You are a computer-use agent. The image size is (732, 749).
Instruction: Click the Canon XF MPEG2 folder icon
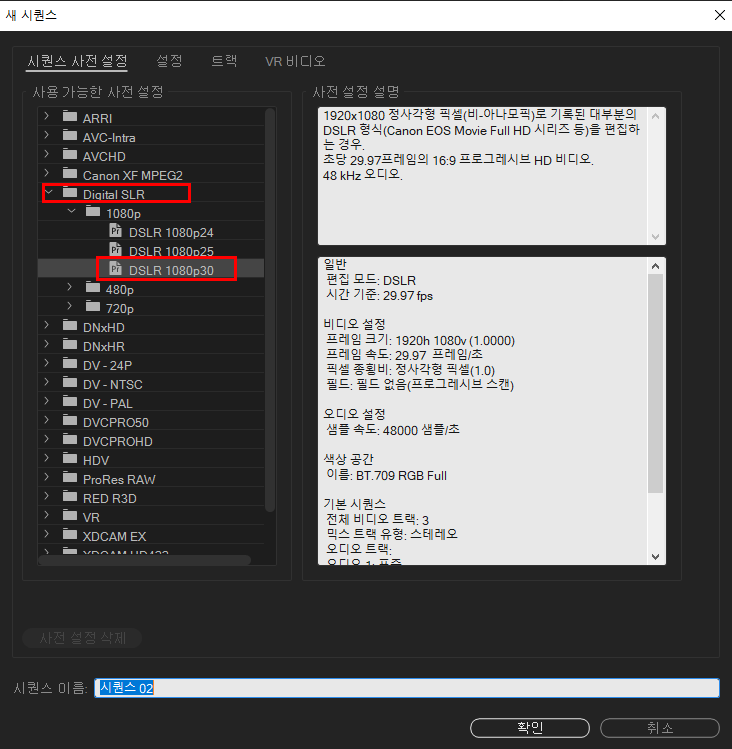click(70, 173)
